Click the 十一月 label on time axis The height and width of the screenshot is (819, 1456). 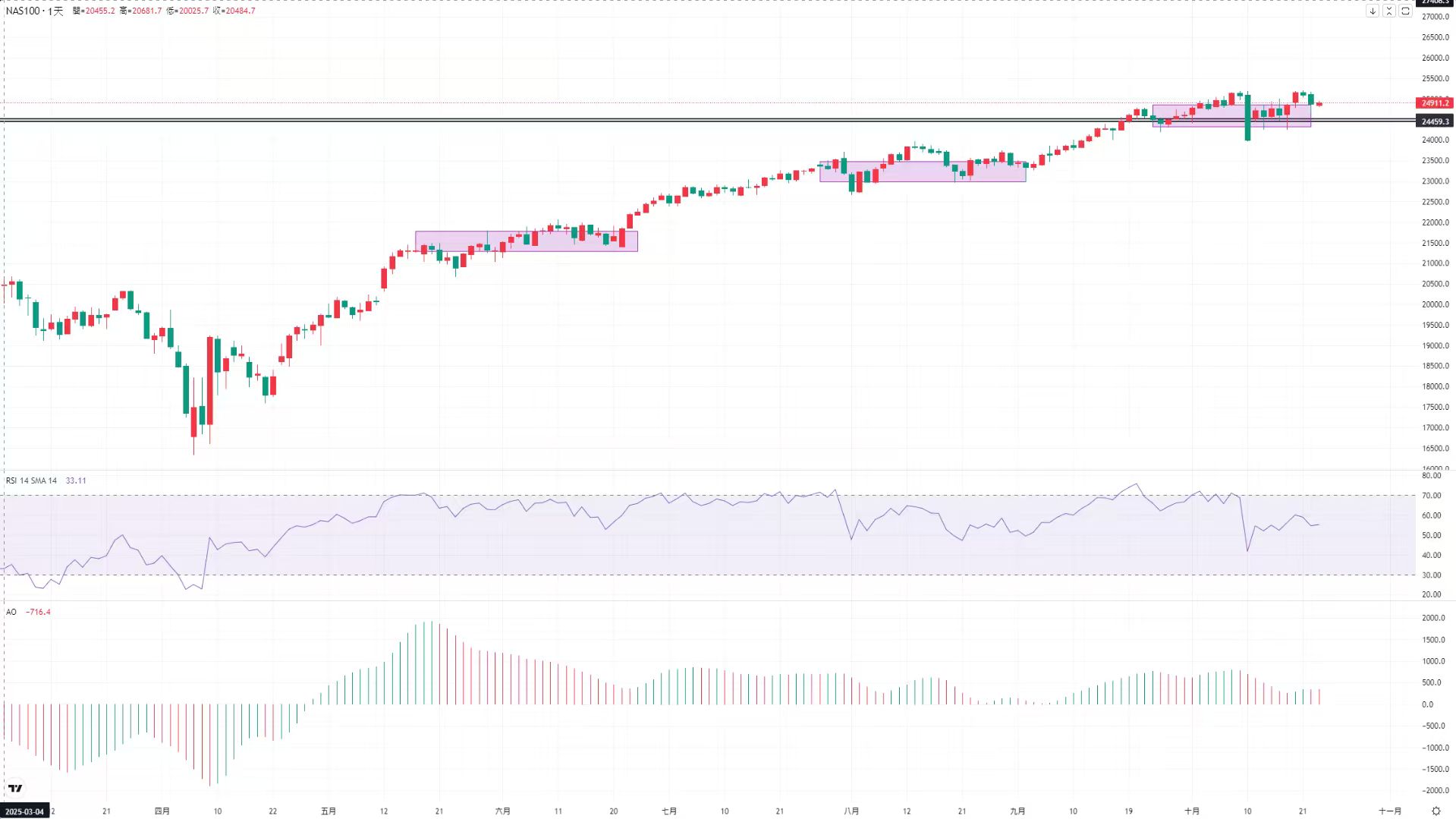coord(1389,811)
